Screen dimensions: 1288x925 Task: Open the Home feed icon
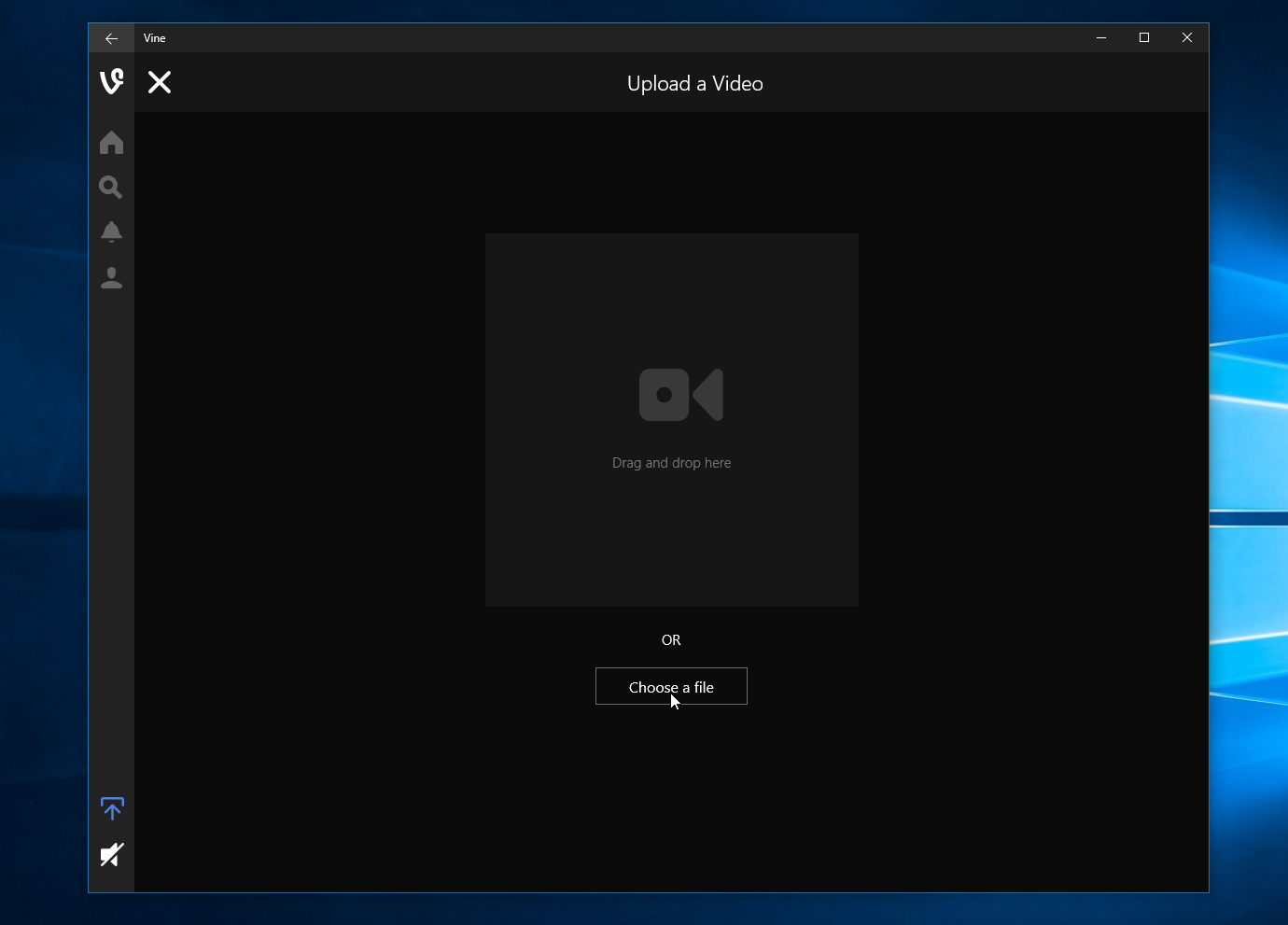click(111, 142)
